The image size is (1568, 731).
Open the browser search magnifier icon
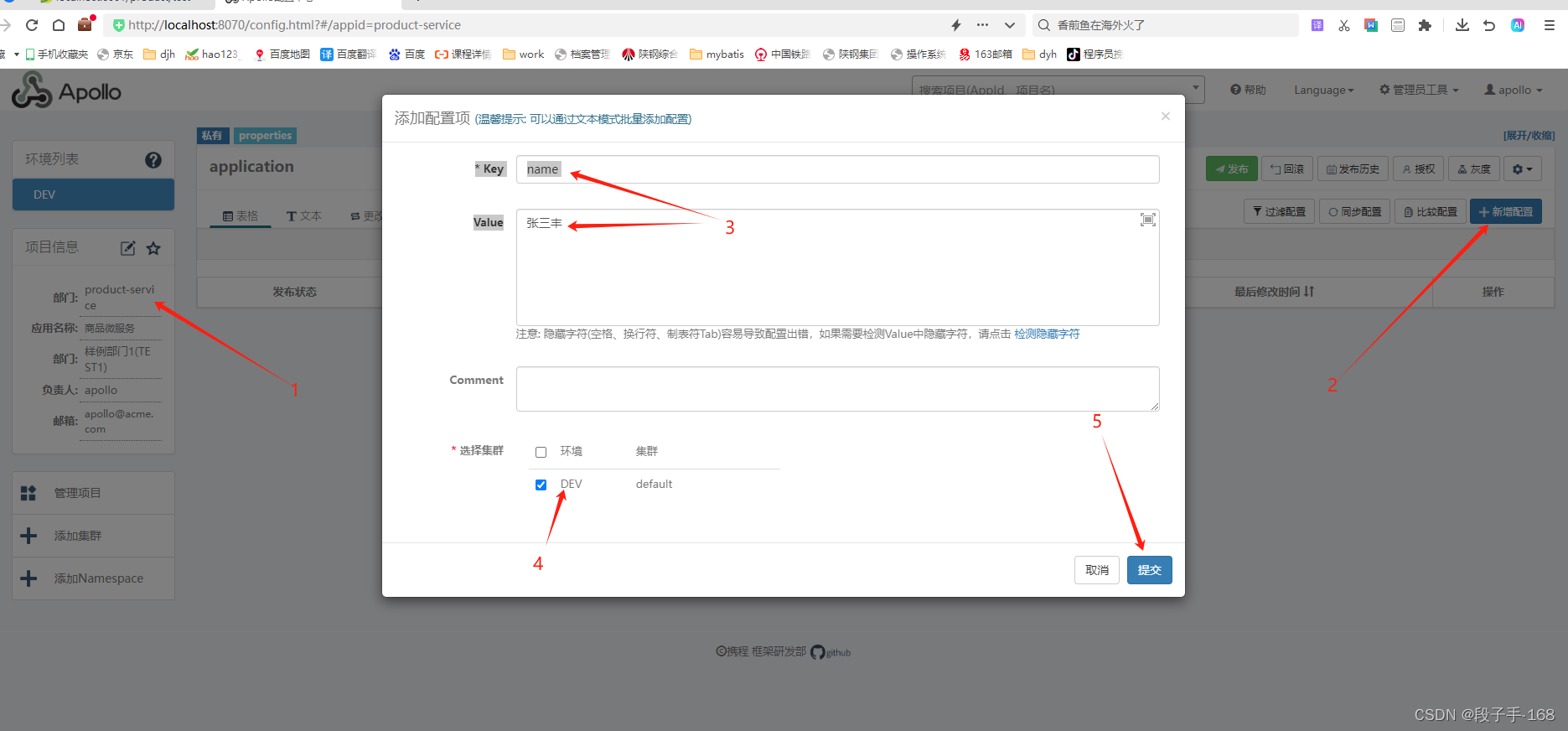click(x=1044, y=25)
